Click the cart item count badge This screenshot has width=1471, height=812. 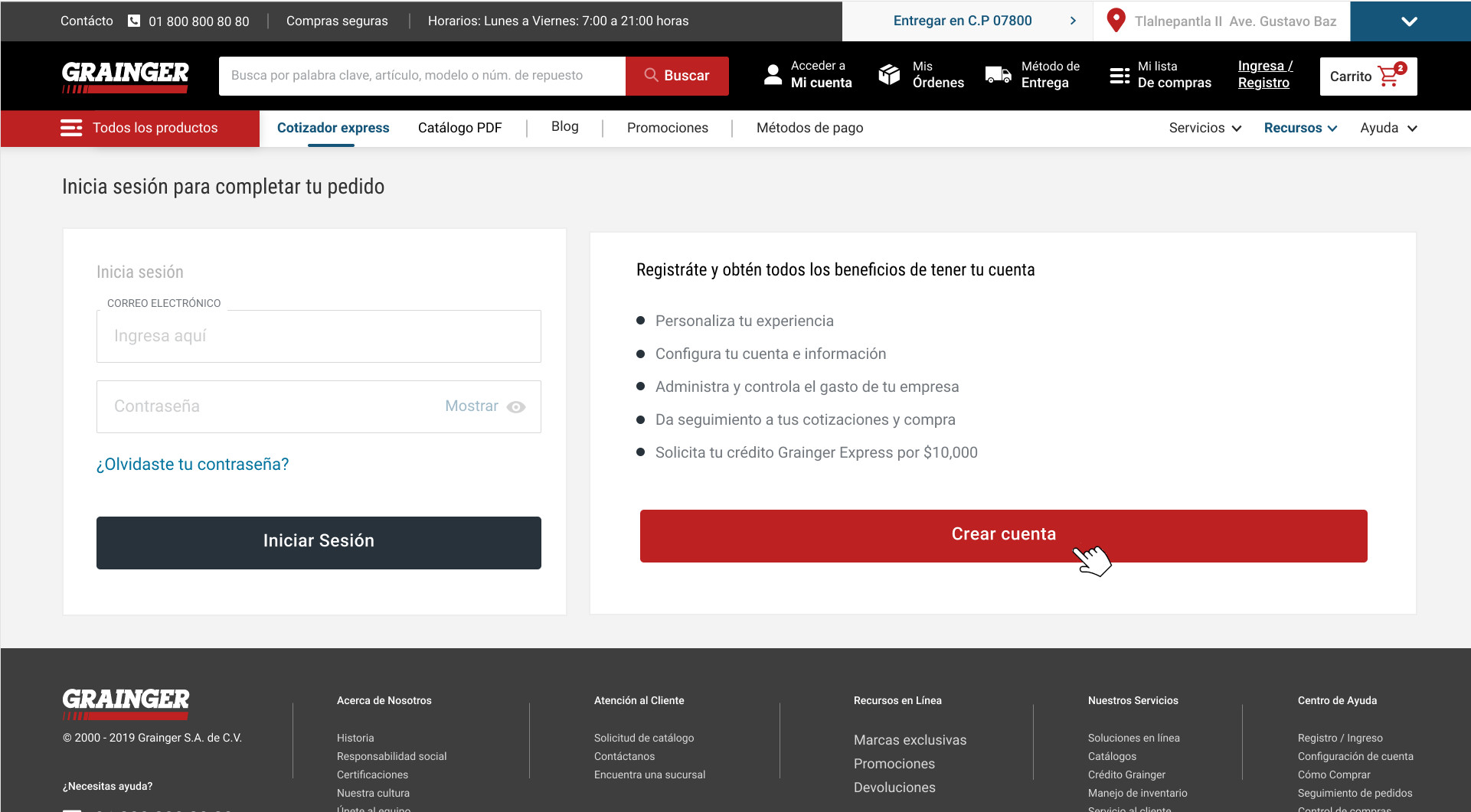click(x=1401, y=68)
